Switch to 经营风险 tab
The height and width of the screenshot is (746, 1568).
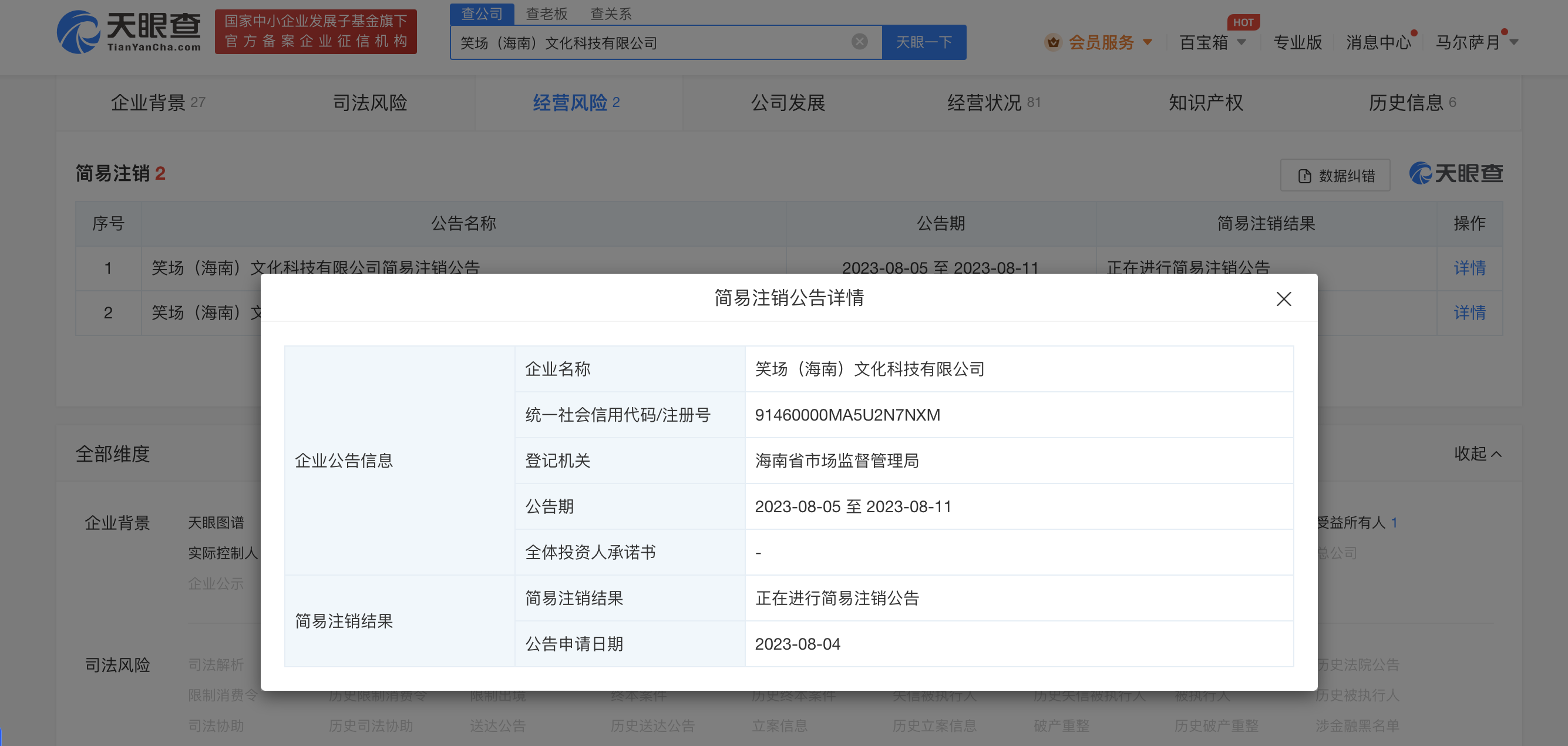(576, 102)
